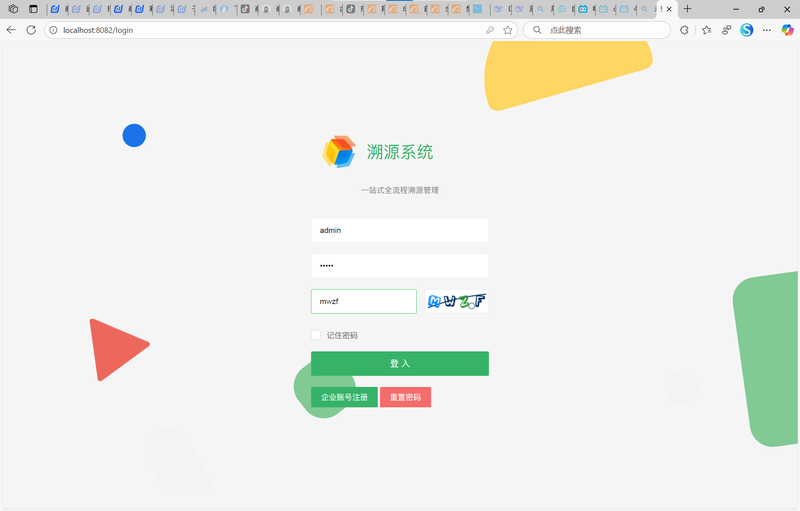Click the green 登入 button

(x=400, y=364)
